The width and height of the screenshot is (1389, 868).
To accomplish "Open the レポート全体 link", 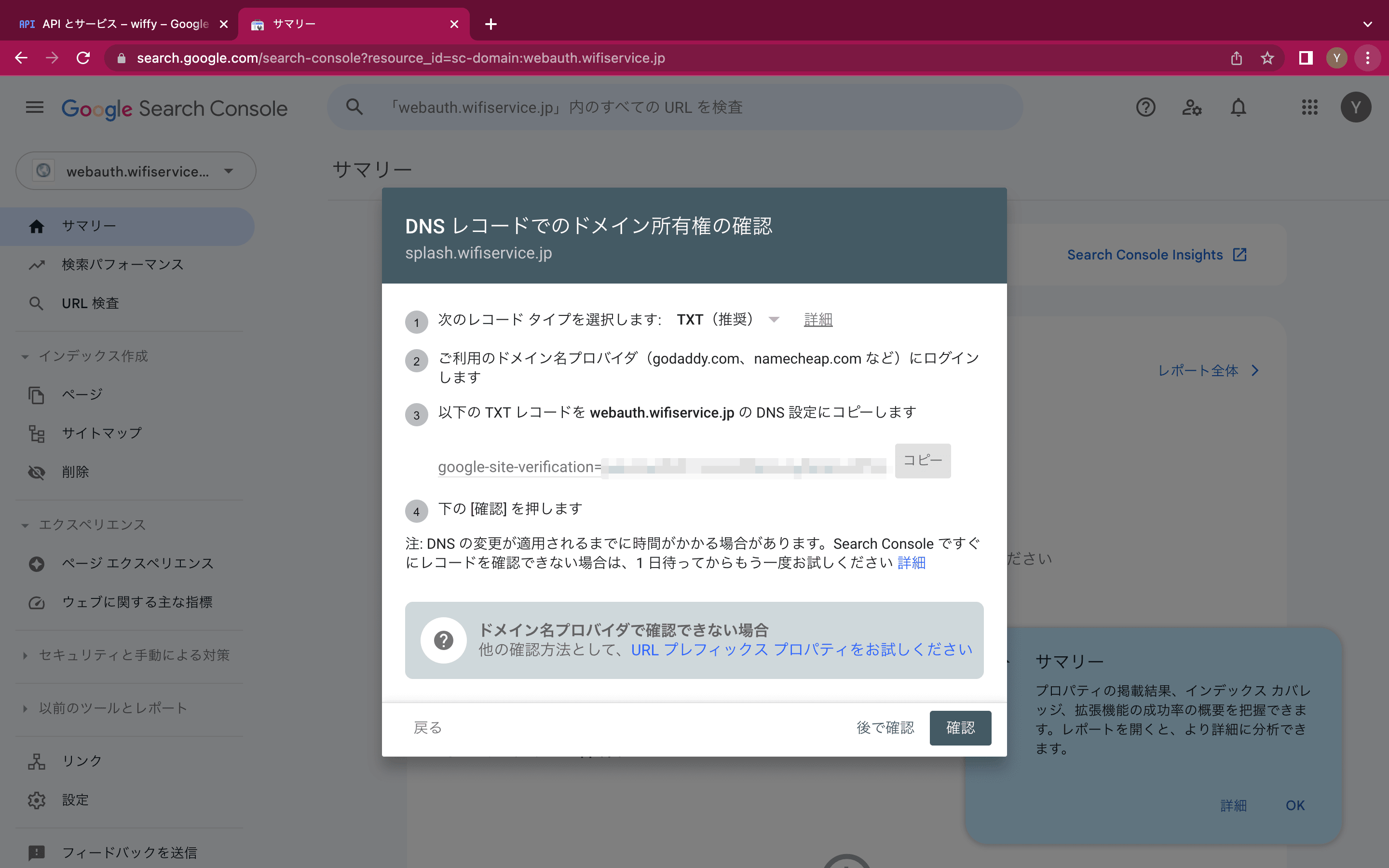I will coord(1208,371).
